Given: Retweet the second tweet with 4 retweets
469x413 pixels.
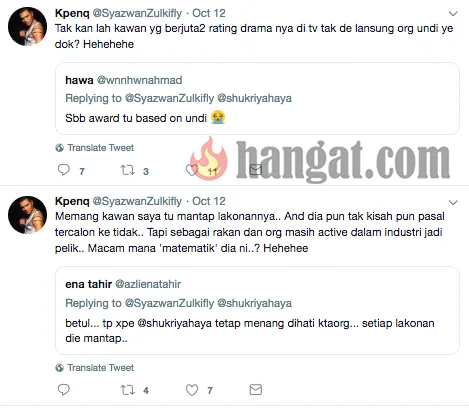Looking at the screenshot, I should coord(127,390).
